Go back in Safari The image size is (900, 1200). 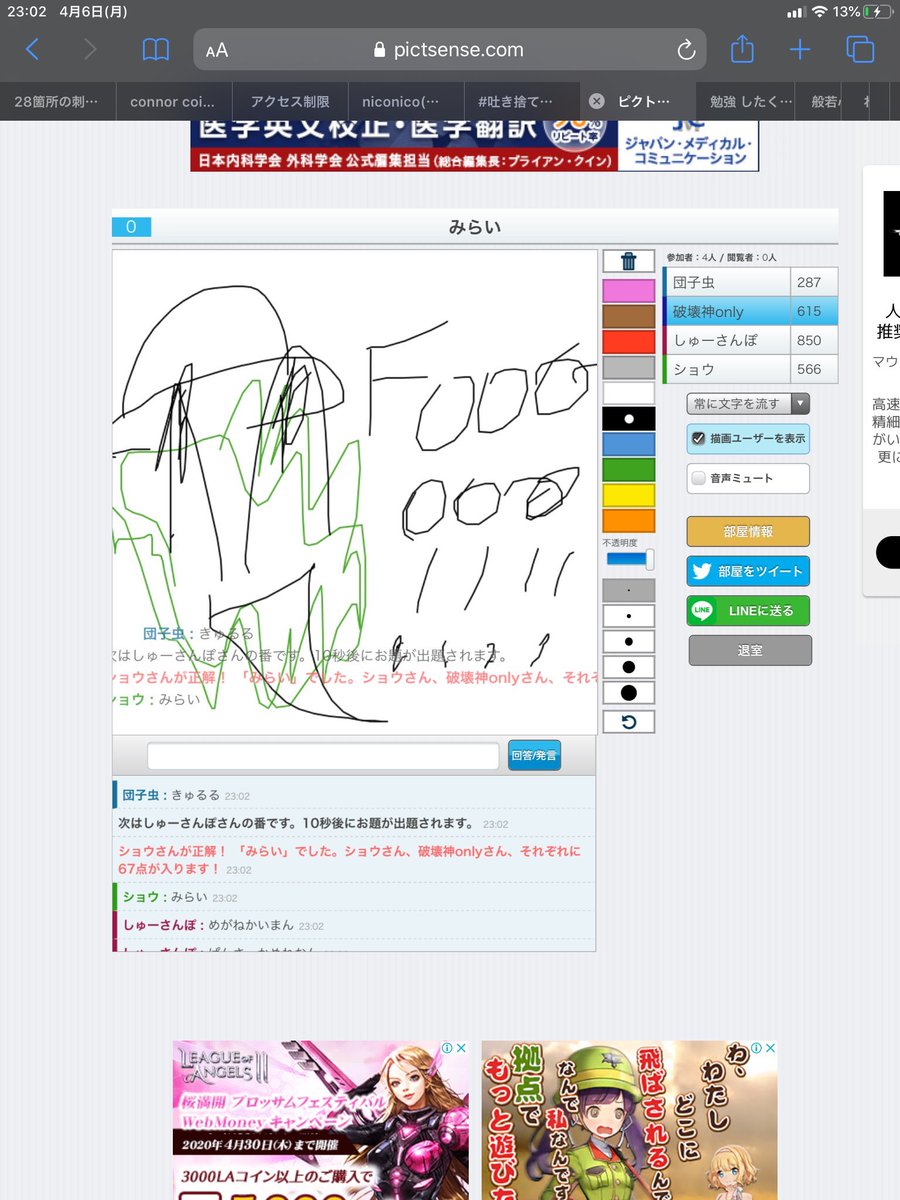[33, 50]
